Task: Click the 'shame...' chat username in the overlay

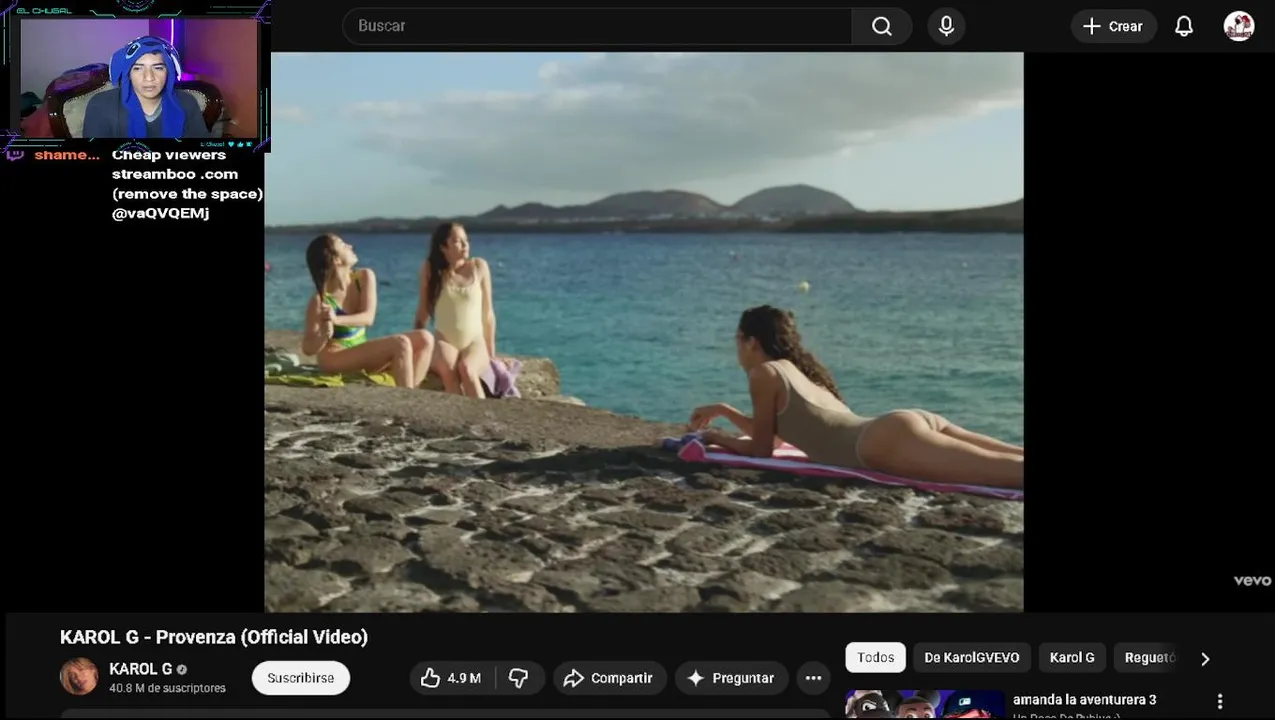Action: coord(66,155)
